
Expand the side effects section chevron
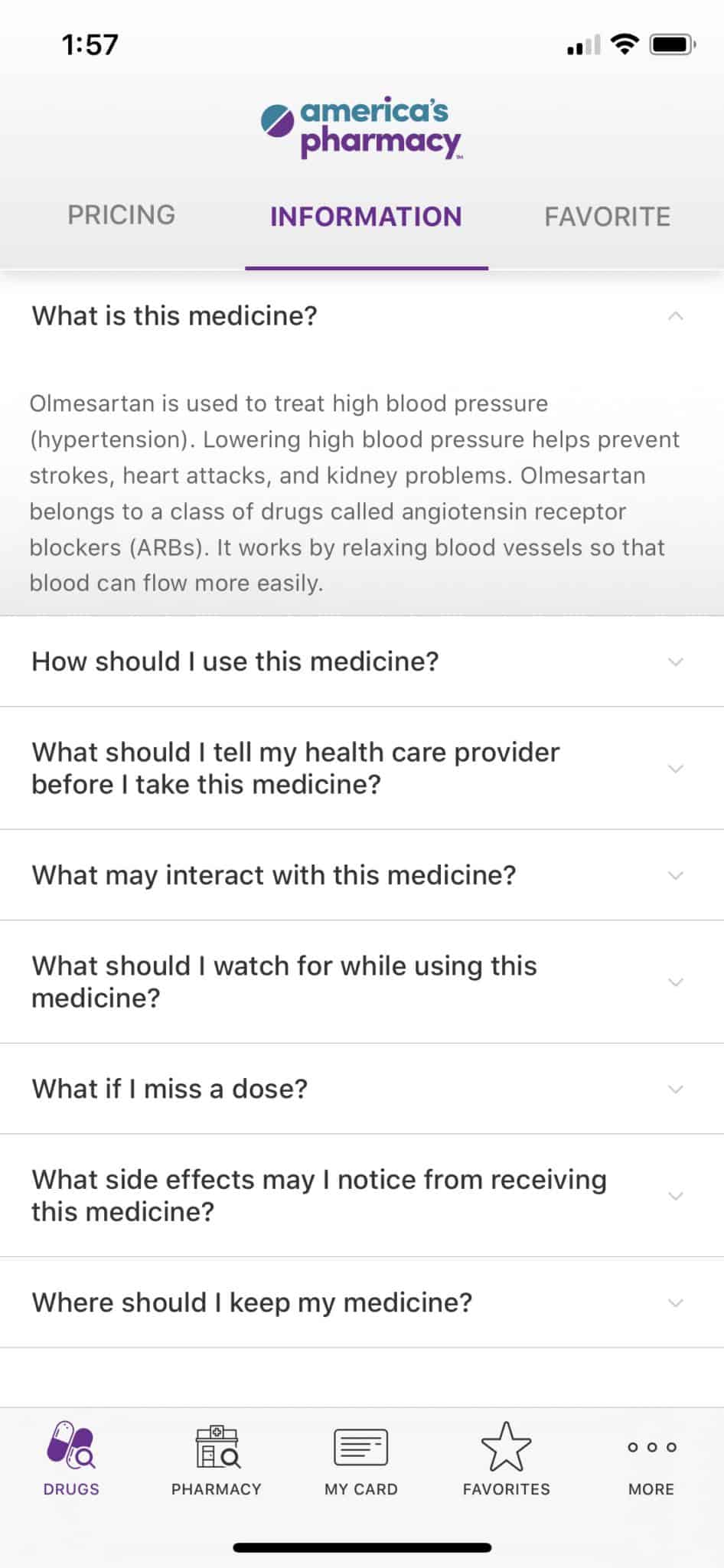(675, 1196)
